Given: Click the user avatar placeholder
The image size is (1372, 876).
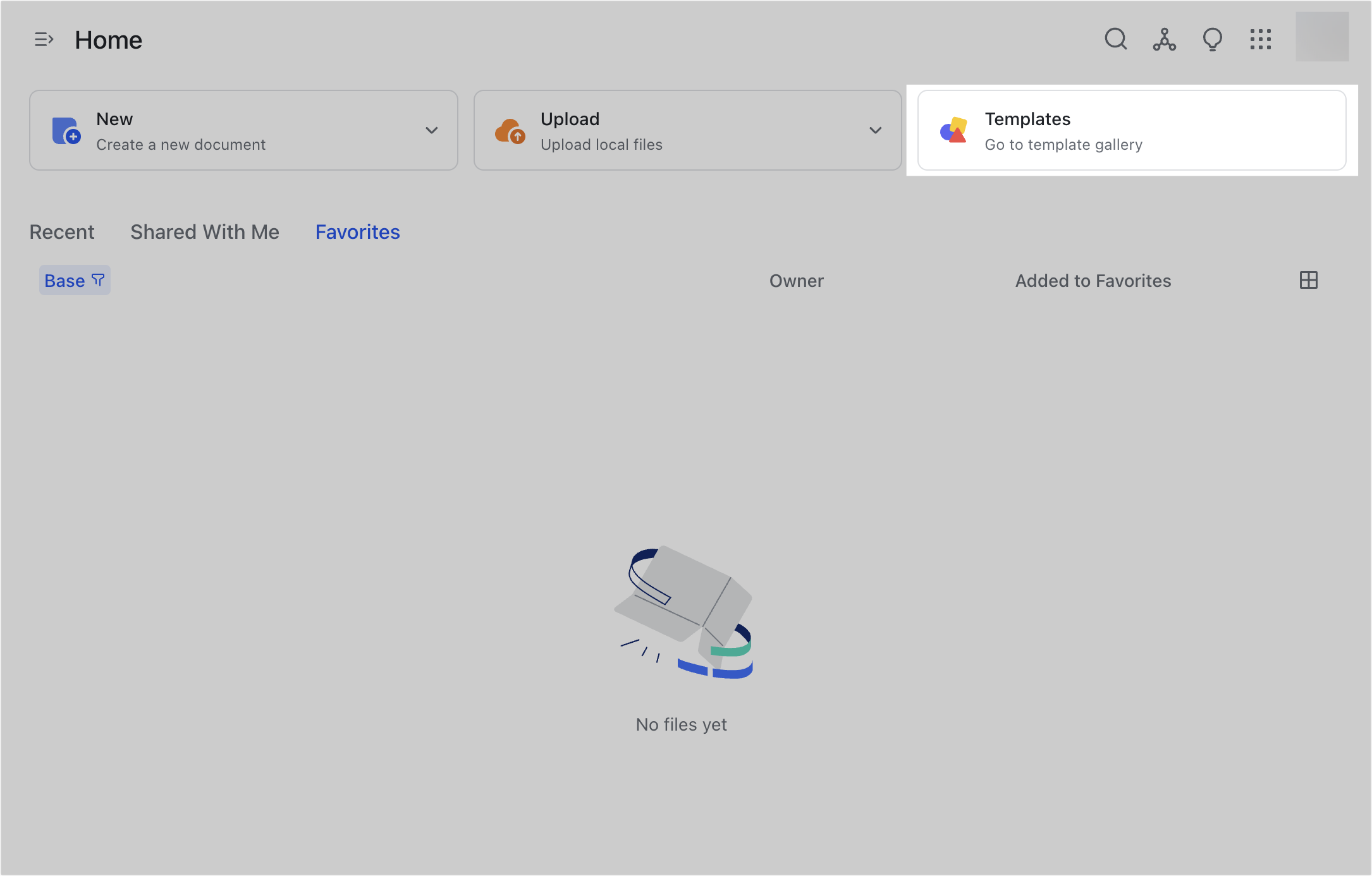Looking at the screenshot, I should click(x=1322, y=37).
